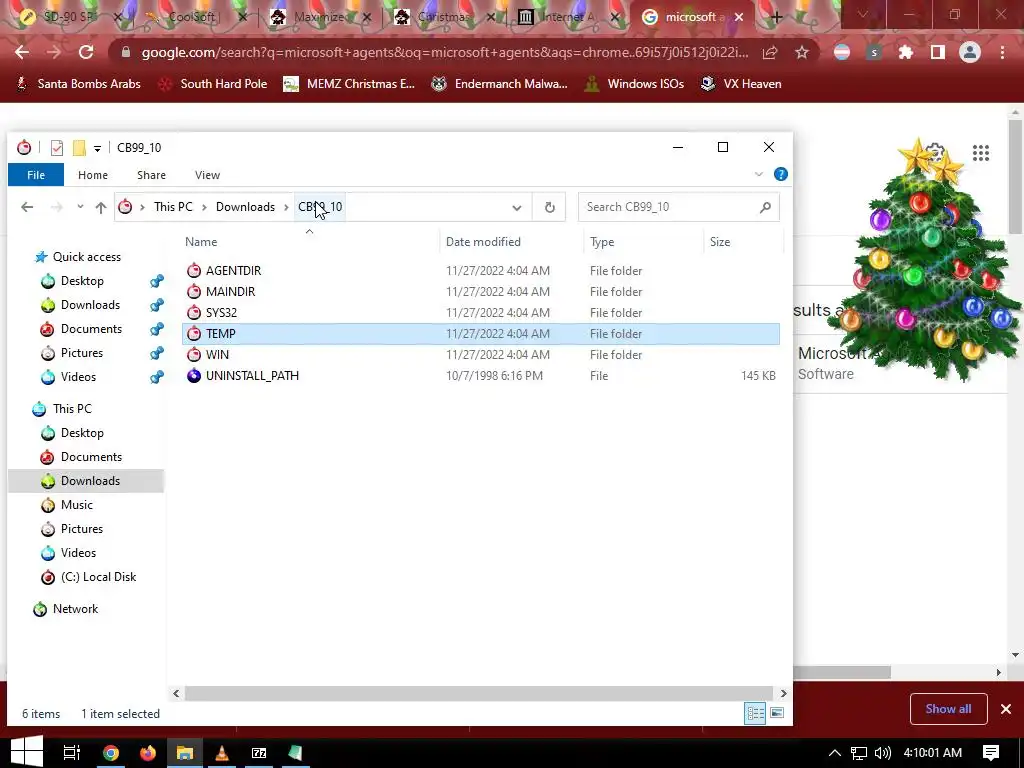Sort by Date modified column

point(483,242)
